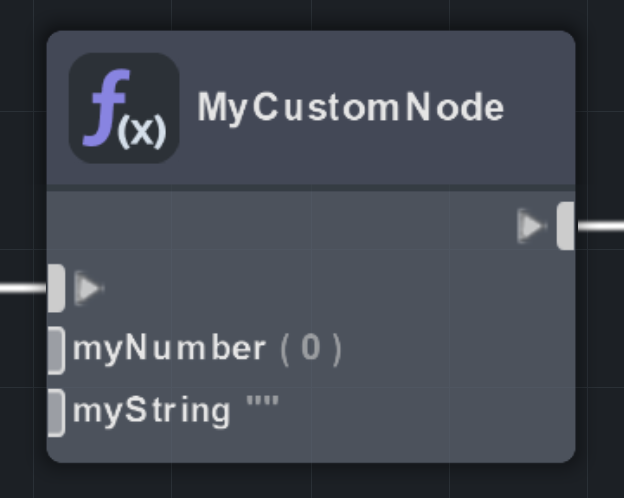Click the input execution arrow icon
This screenshot has height=498, width=624.
[x=88, y=289]
